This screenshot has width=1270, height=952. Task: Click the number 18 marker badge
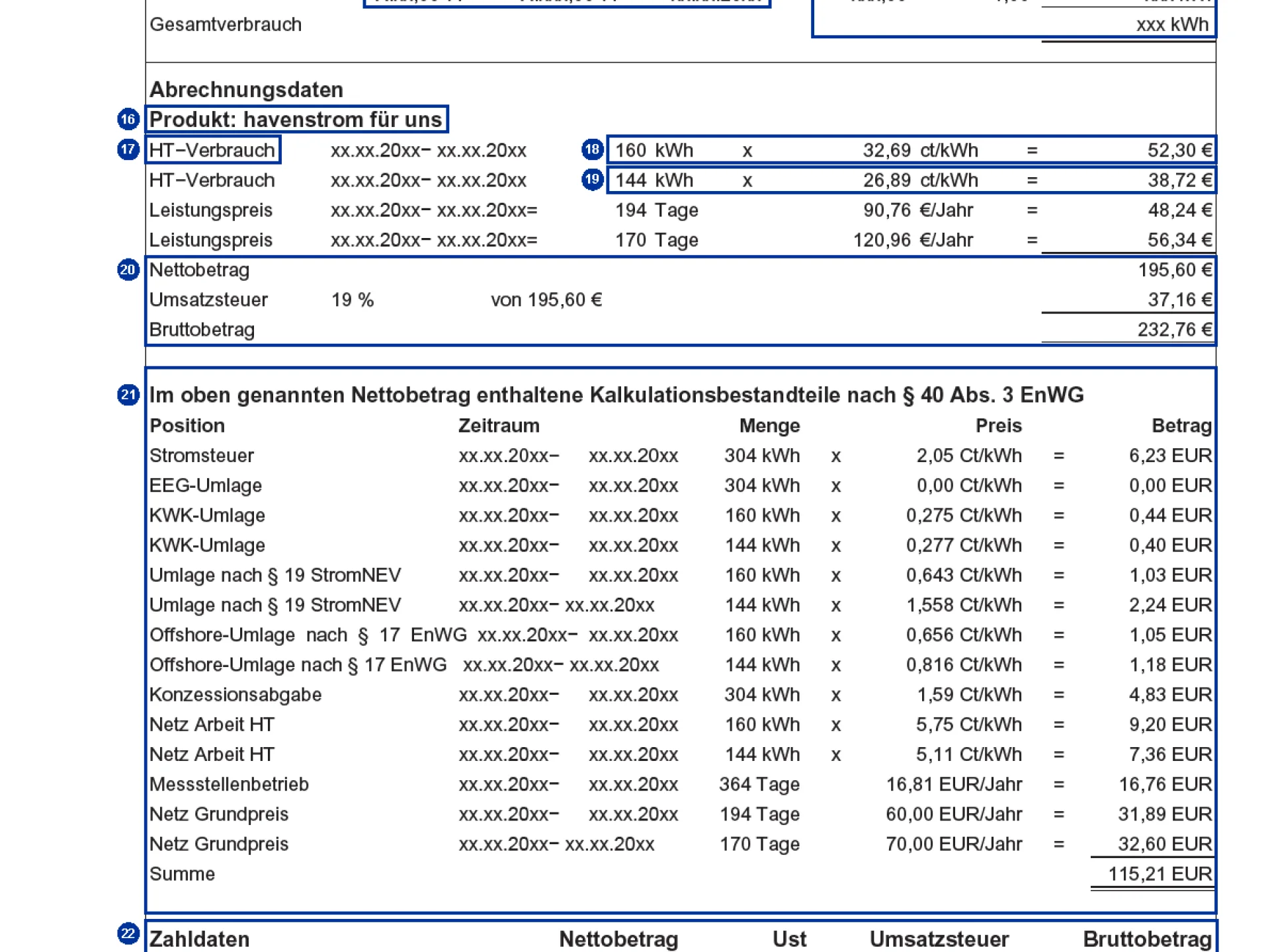(592, 149)
